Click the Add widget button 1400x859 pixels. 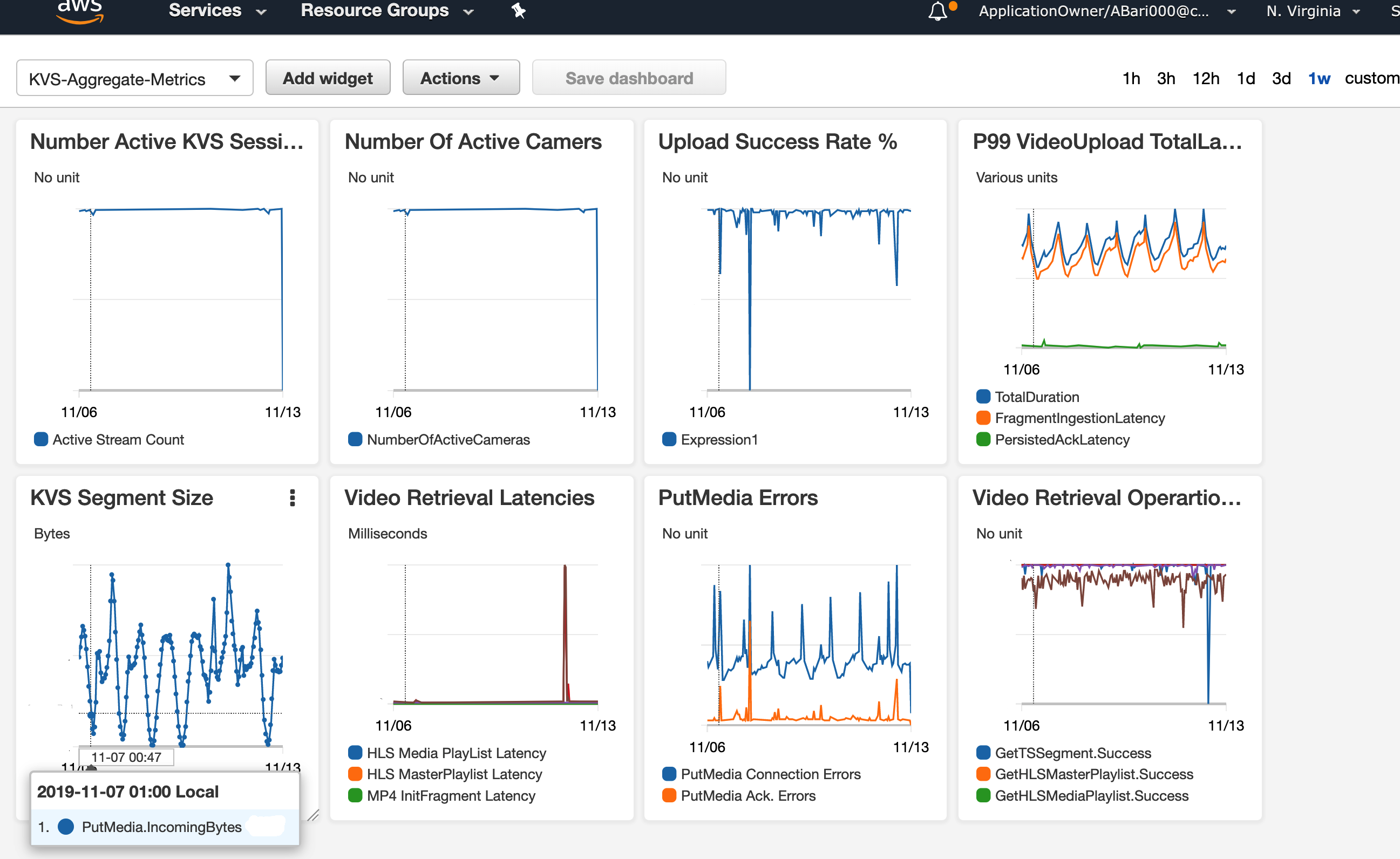pyautogui.click(x=328, y=78)
